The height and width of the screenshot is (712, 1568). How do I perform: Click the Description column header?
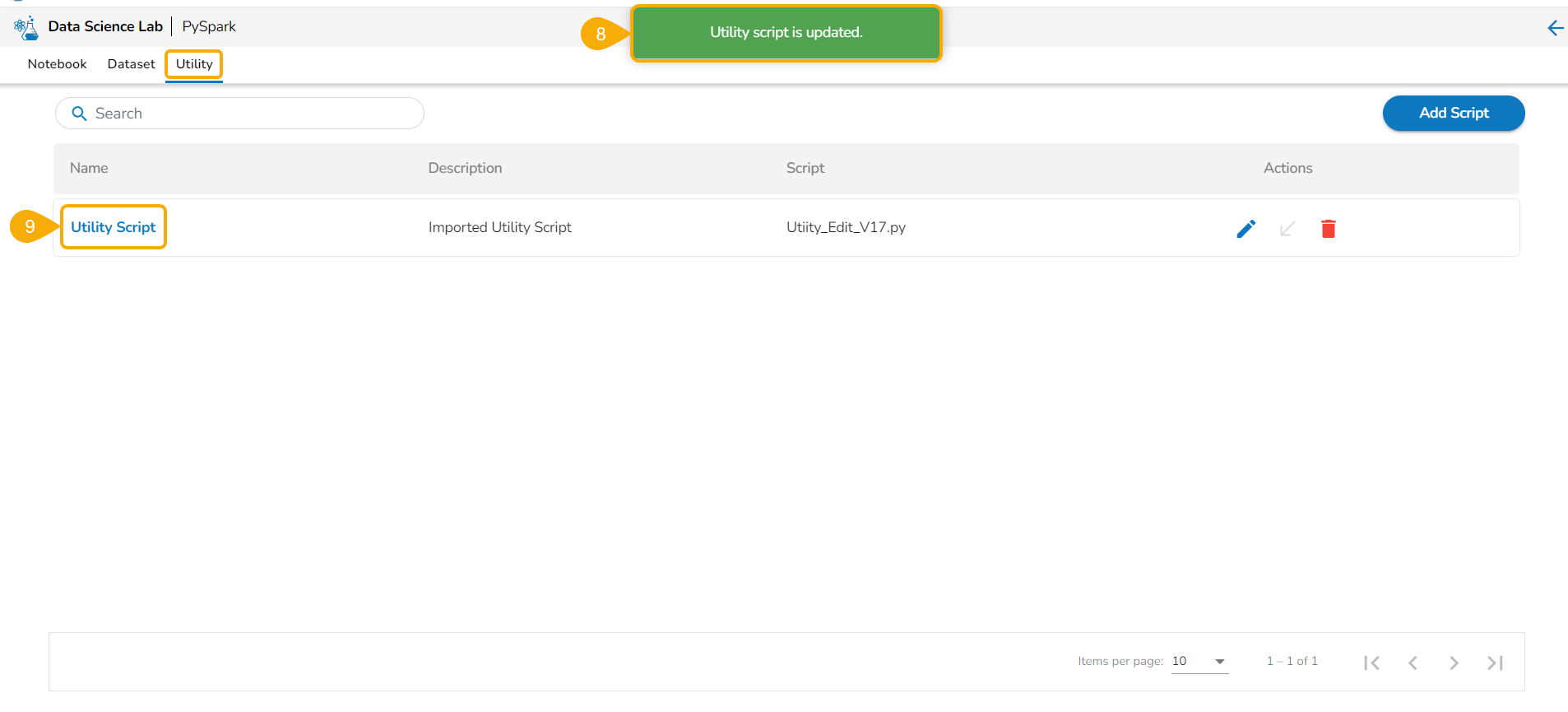(x=465, y=168)
